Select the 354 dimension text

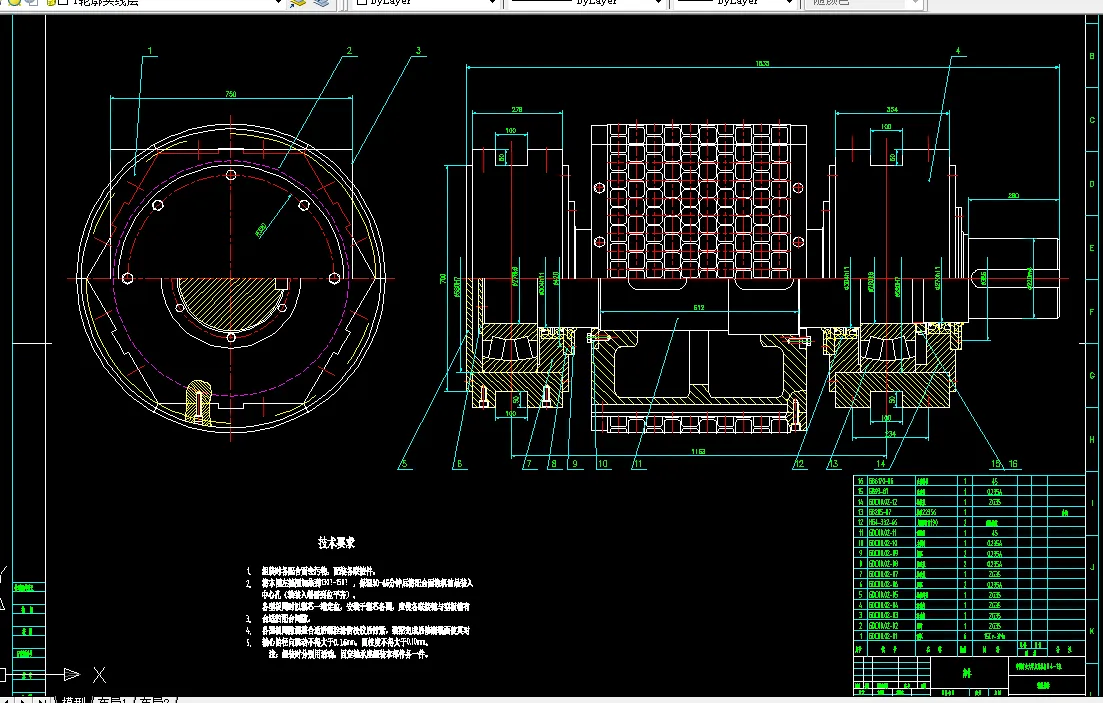[x=892, y=109]
